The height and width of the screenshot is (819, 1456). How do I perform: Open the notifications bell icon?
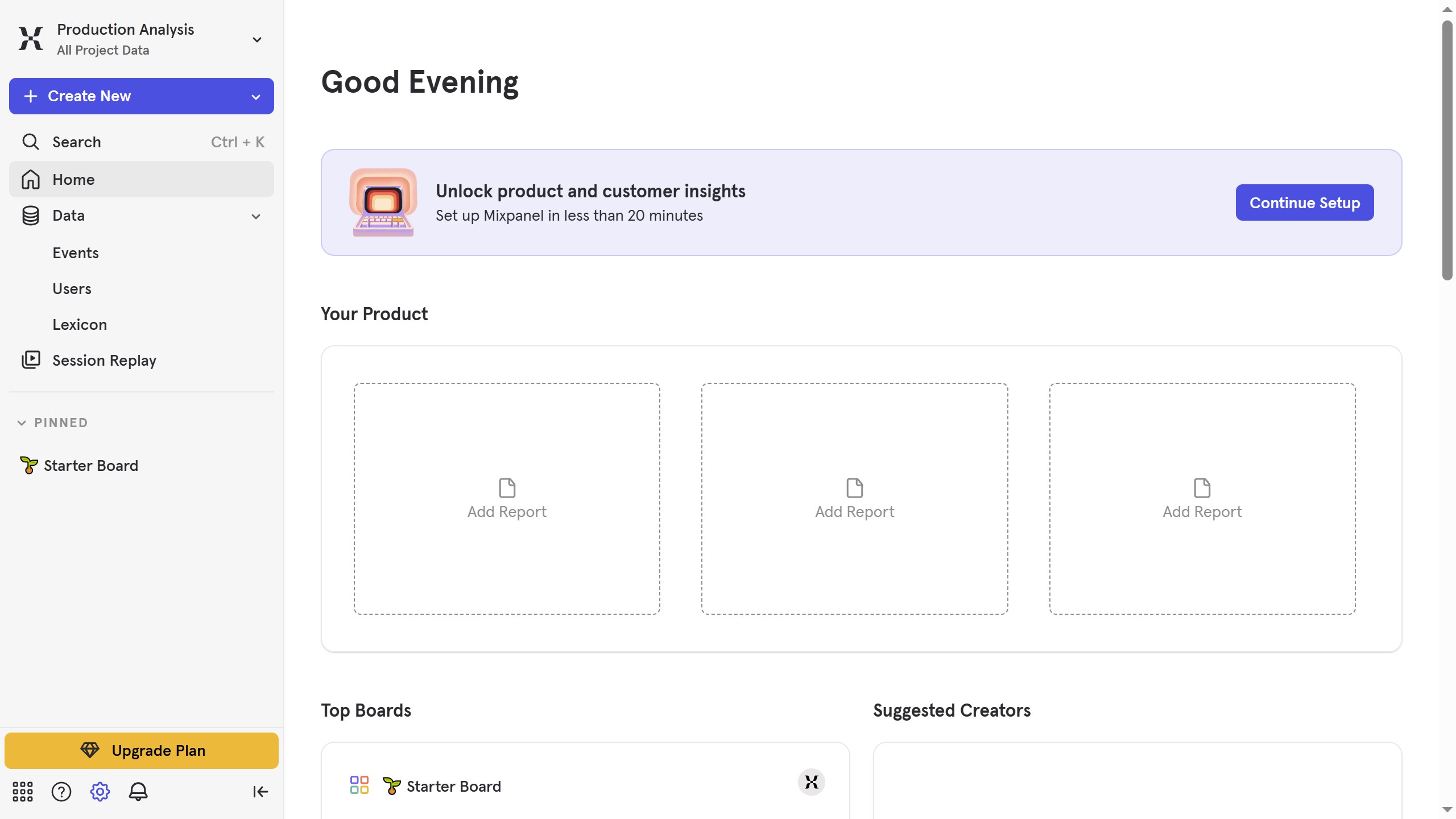click(138, 791)
